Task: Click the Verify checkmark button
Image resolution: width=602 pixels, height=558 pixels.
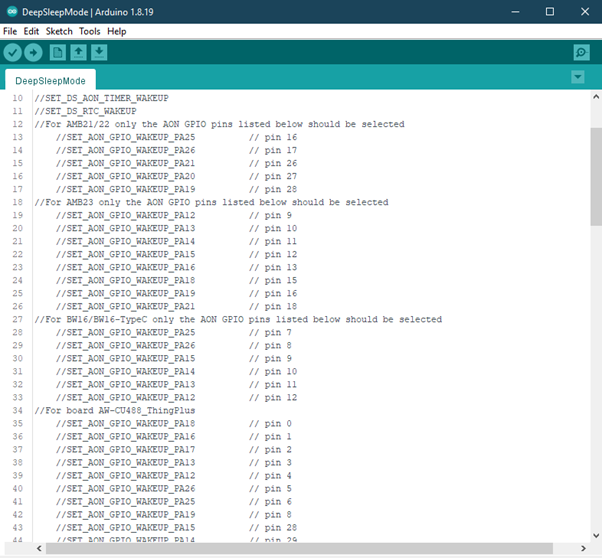Action: (x=13, y=53)
